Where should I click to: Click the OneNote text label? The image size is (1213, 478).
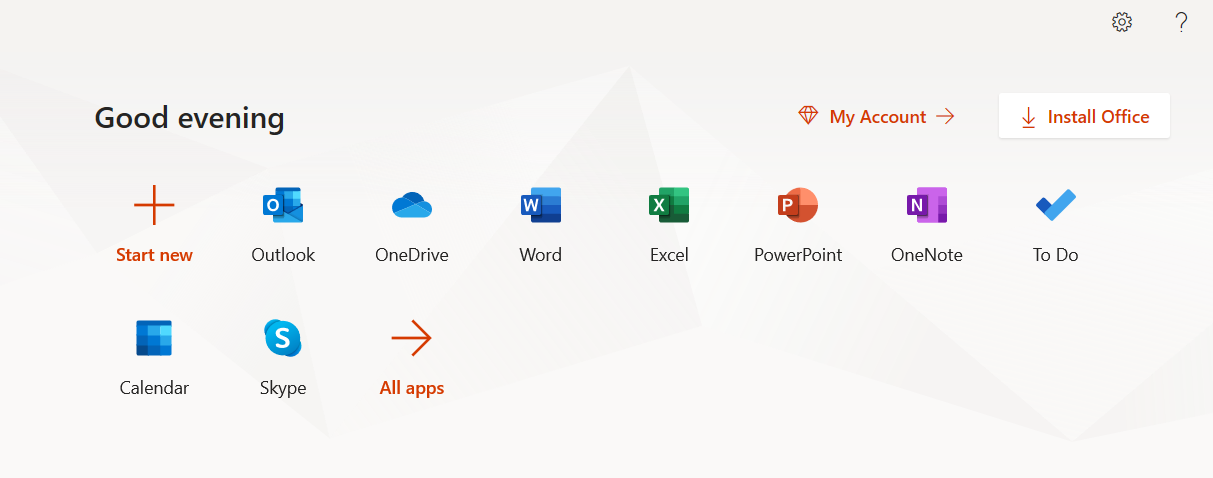pos(927,255)
